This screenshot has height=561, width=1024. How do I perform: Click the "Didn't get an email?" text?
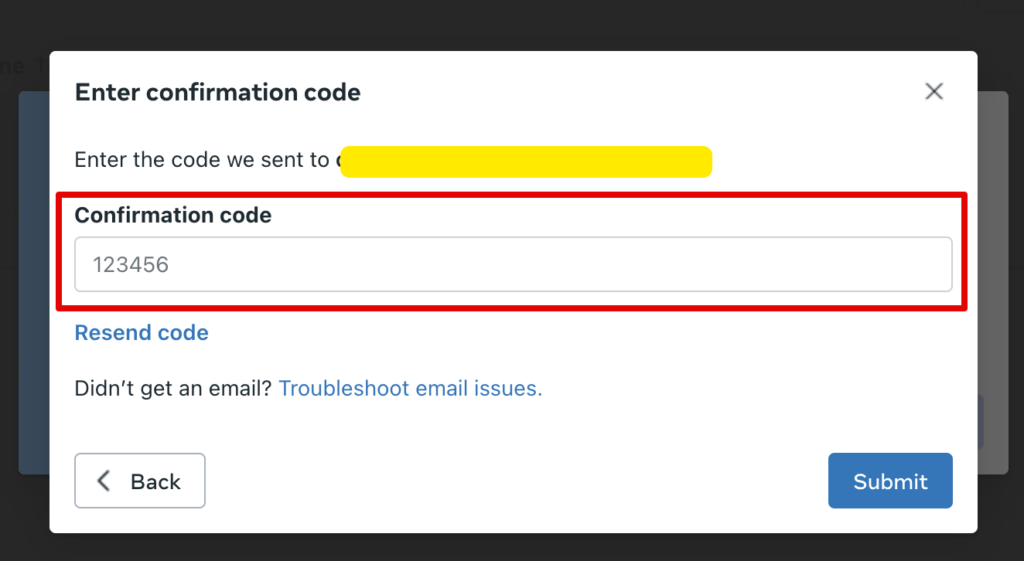pos(173,388)
